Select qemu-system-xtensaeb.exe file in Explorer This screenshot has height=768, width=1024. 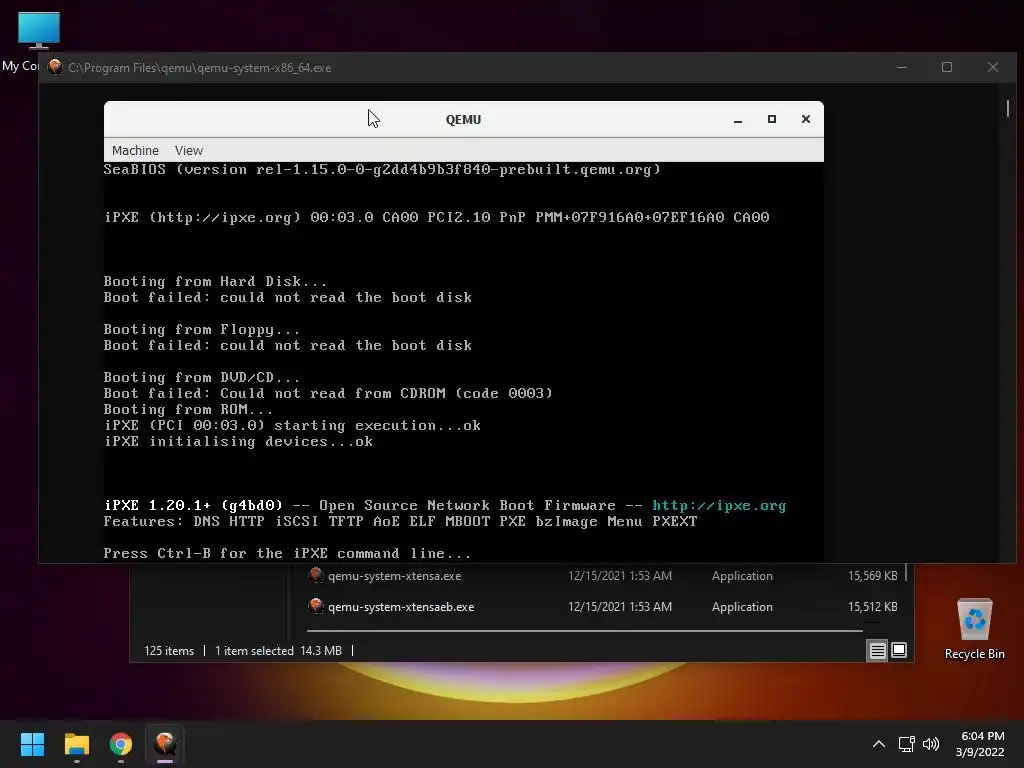601,607
